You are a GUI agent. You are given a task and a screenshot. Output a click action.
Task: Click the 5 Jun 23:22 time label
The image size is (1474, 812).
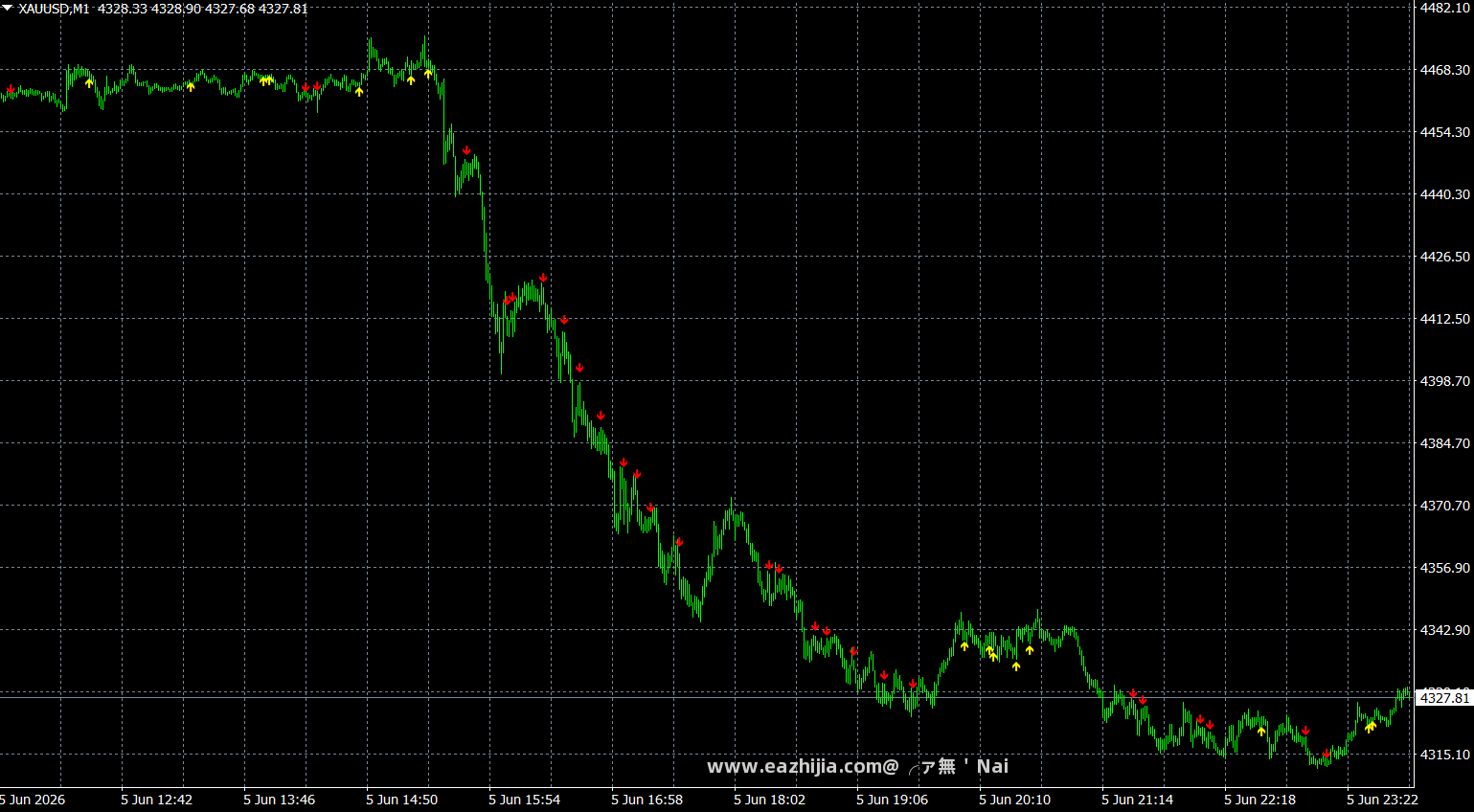click(1382, 800)
